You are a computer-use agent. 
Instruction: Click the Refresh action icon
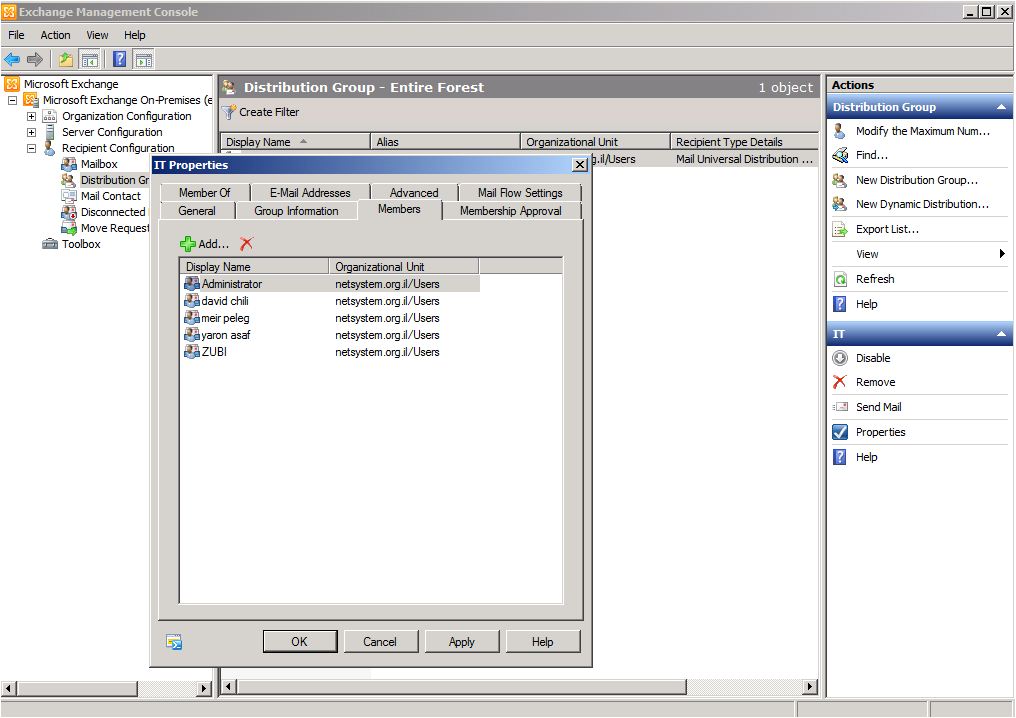(840, 279)
